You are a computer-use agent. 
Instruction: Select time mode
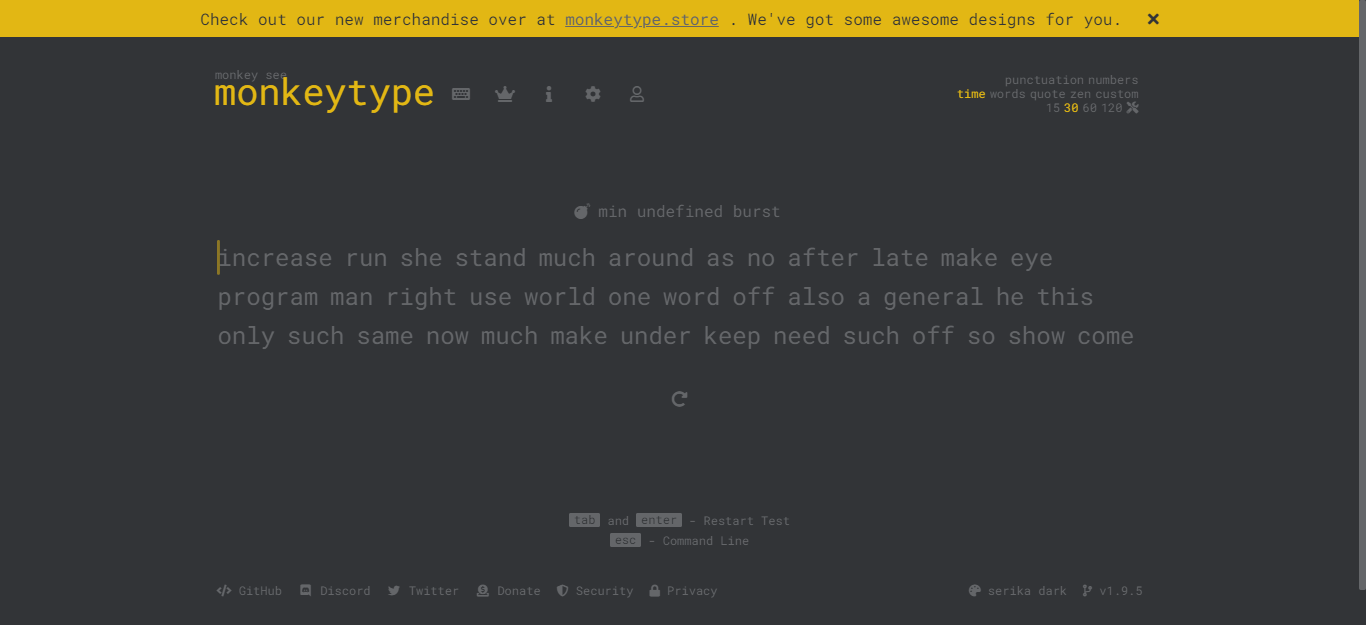[971, 94]
